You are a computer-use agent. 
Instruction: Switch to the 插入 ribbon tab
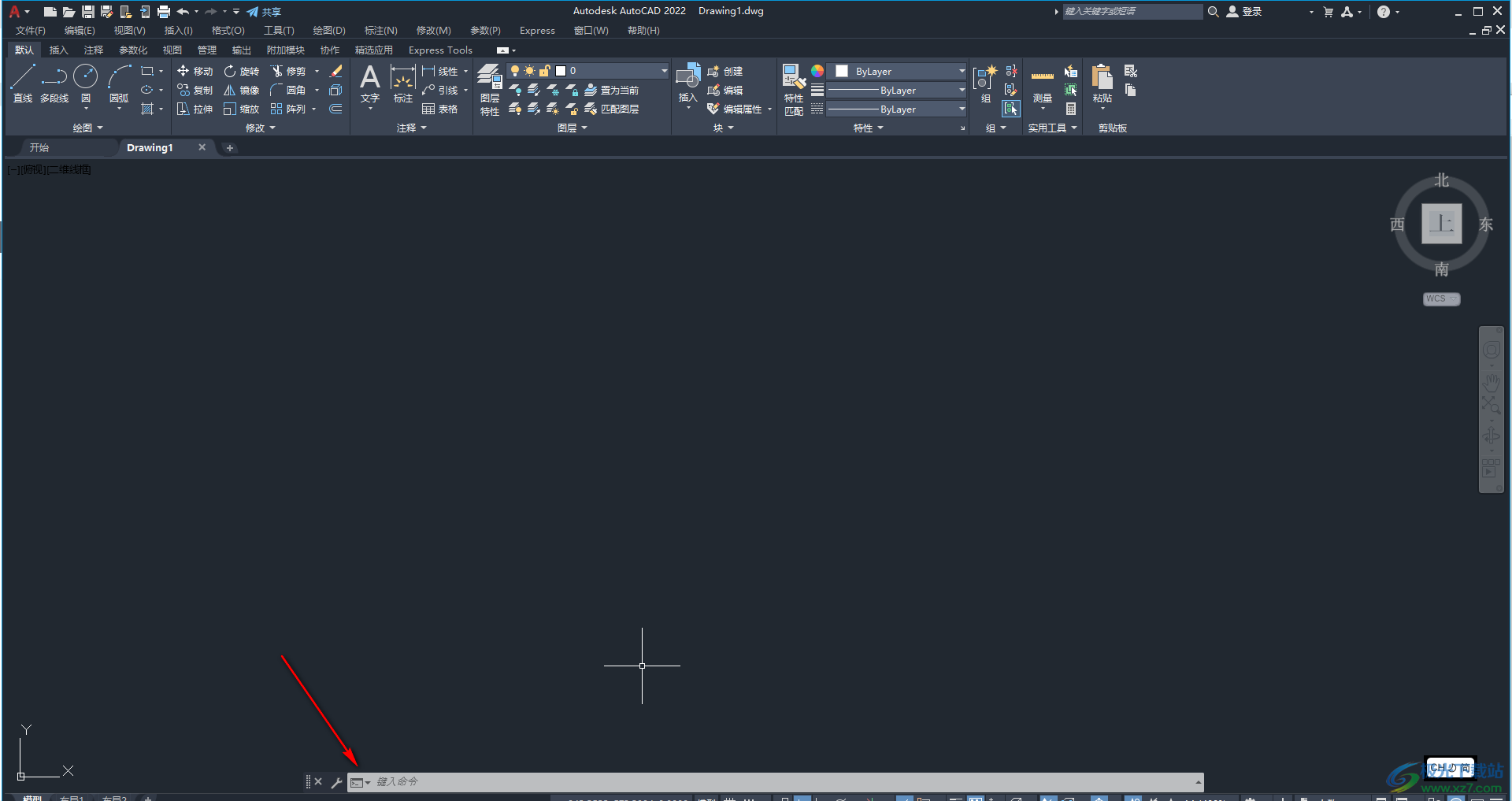[x=58, y=50]
